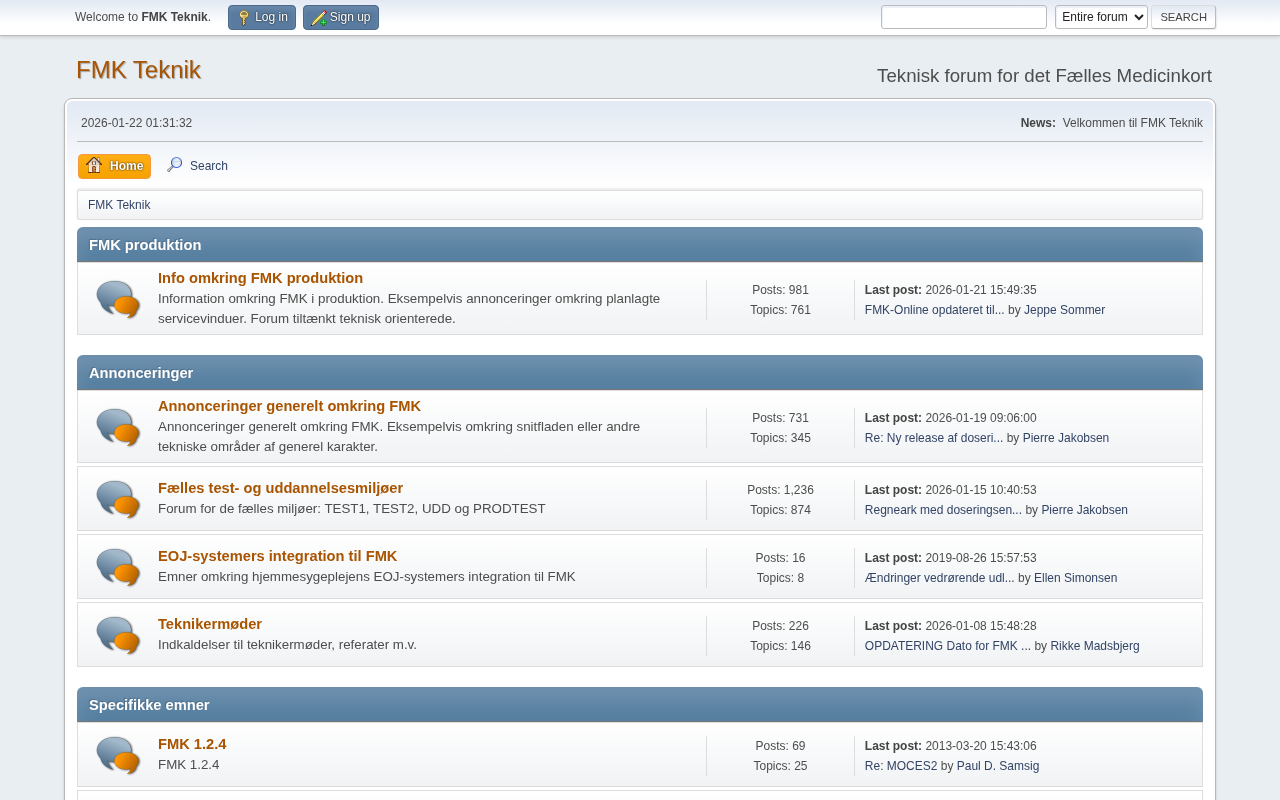
Task: View Ellen Simonsen's profile
Action: click(1075, 578)
